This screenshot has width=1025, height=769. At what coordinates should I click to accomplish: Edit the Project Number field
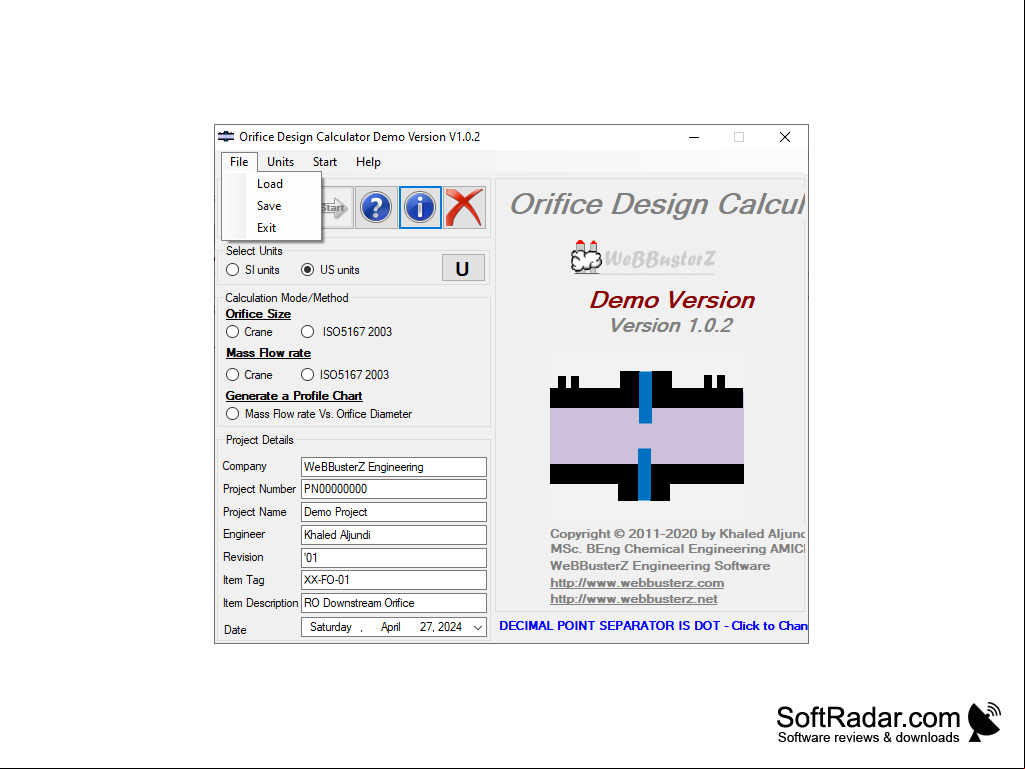pos(394,489)
